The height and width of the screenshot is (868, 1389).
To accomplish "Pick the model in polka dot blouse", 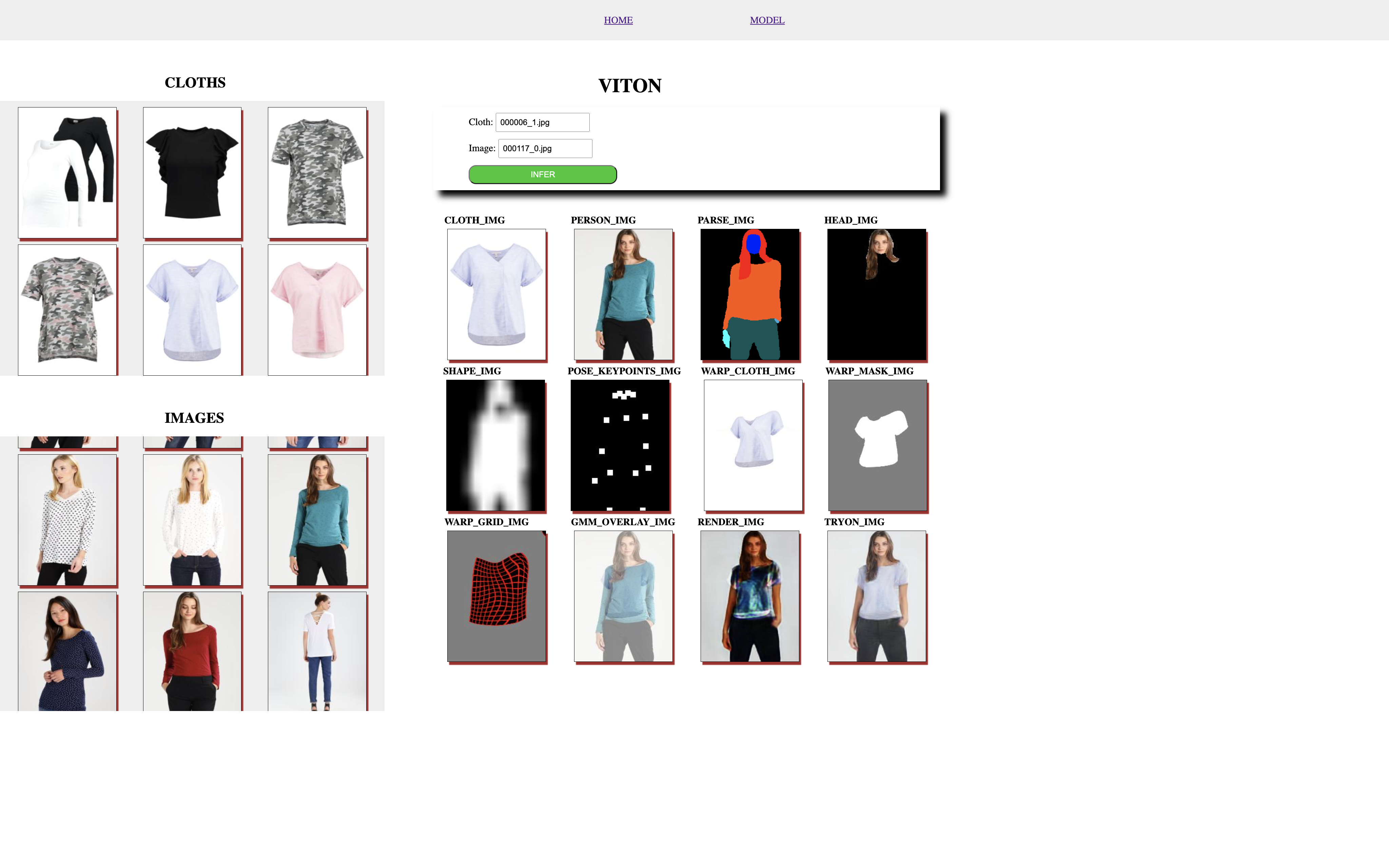I will pos(67,520).
